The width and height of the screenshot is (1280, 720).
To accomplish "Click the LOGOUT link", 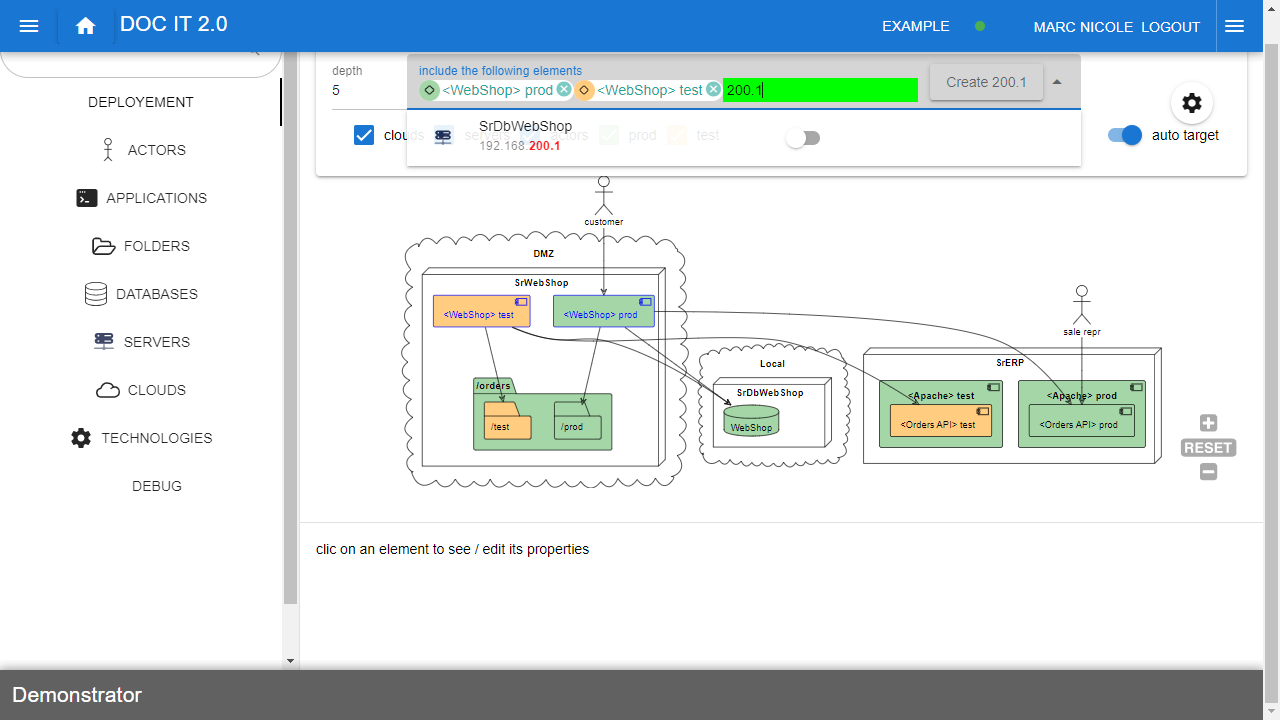I will (x=1170, y=27).
